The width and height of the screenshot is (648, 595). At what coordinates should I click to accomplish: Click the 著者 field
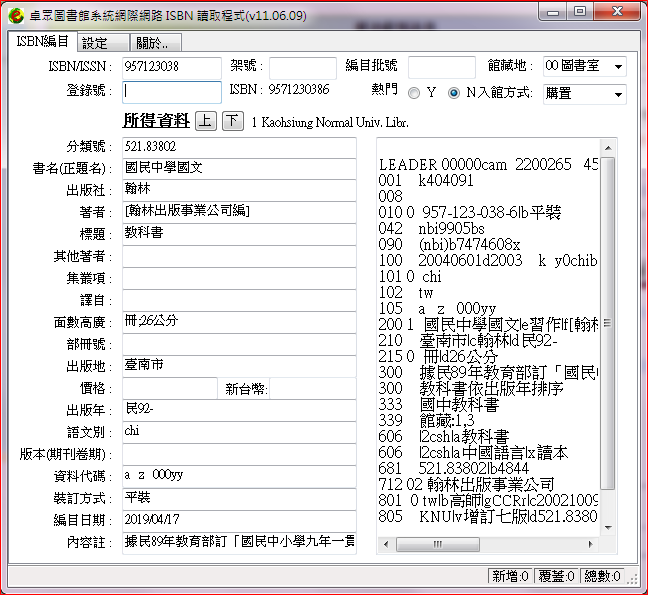tap(239, 212)
